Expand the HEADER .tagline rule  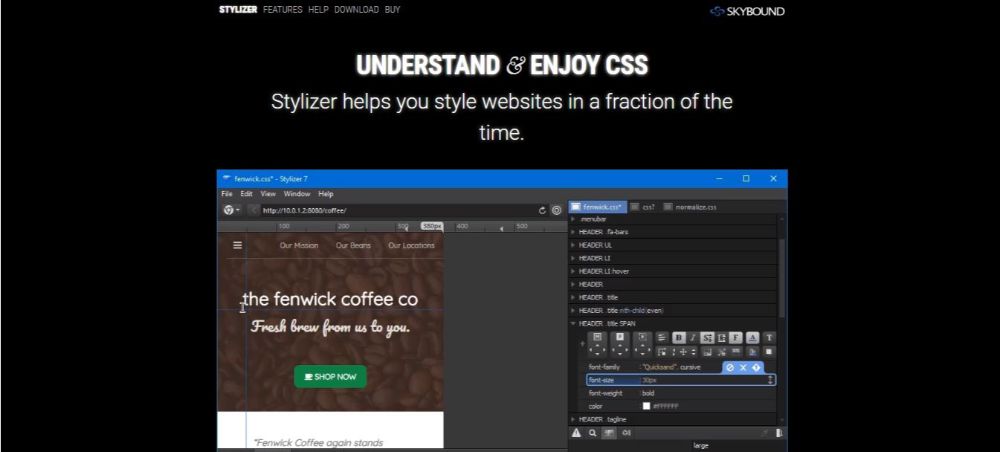[x=573, y=419]
